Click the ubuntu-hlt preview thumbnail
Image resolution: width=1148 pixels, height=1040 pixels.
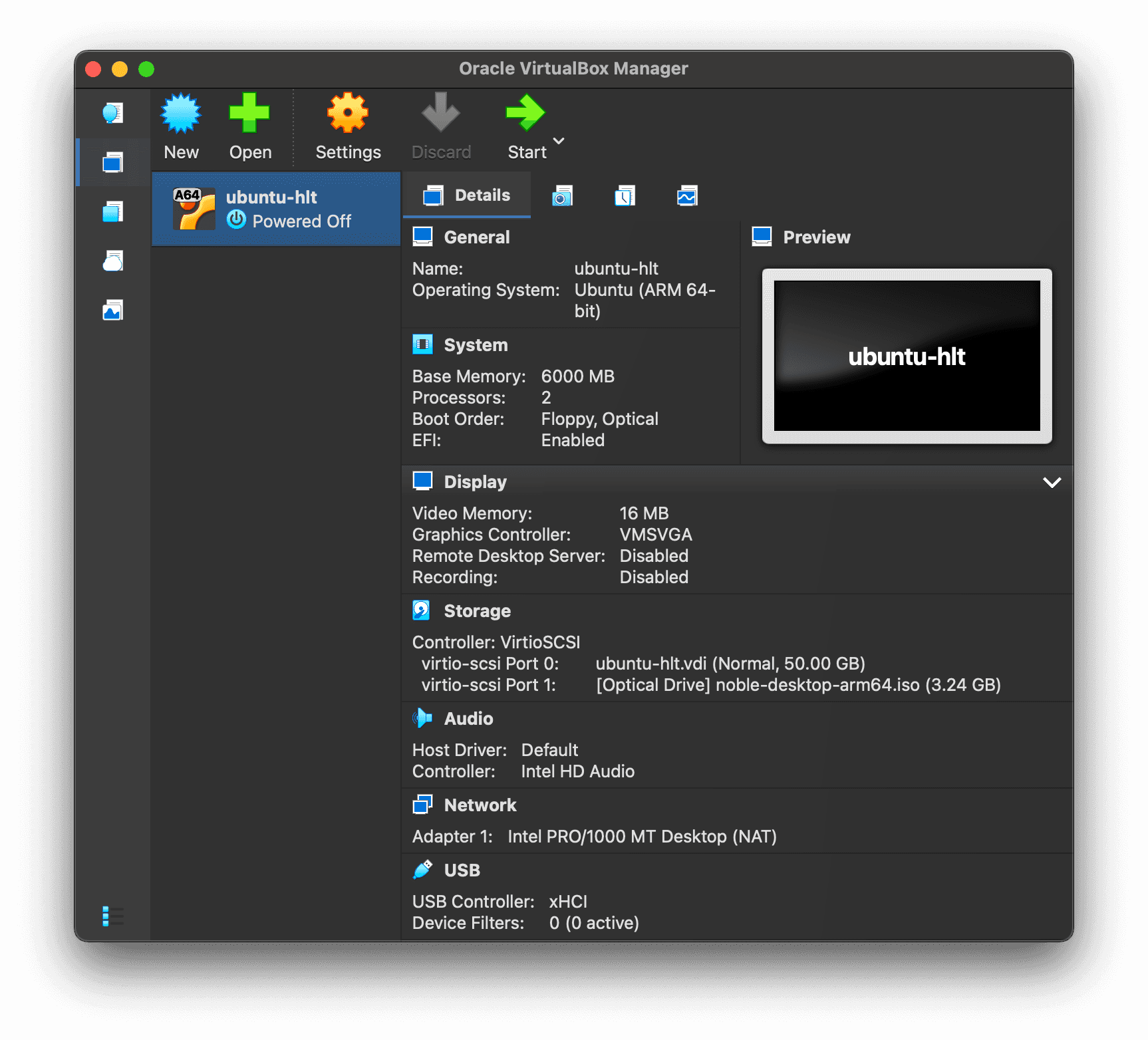tap(907, 356)
